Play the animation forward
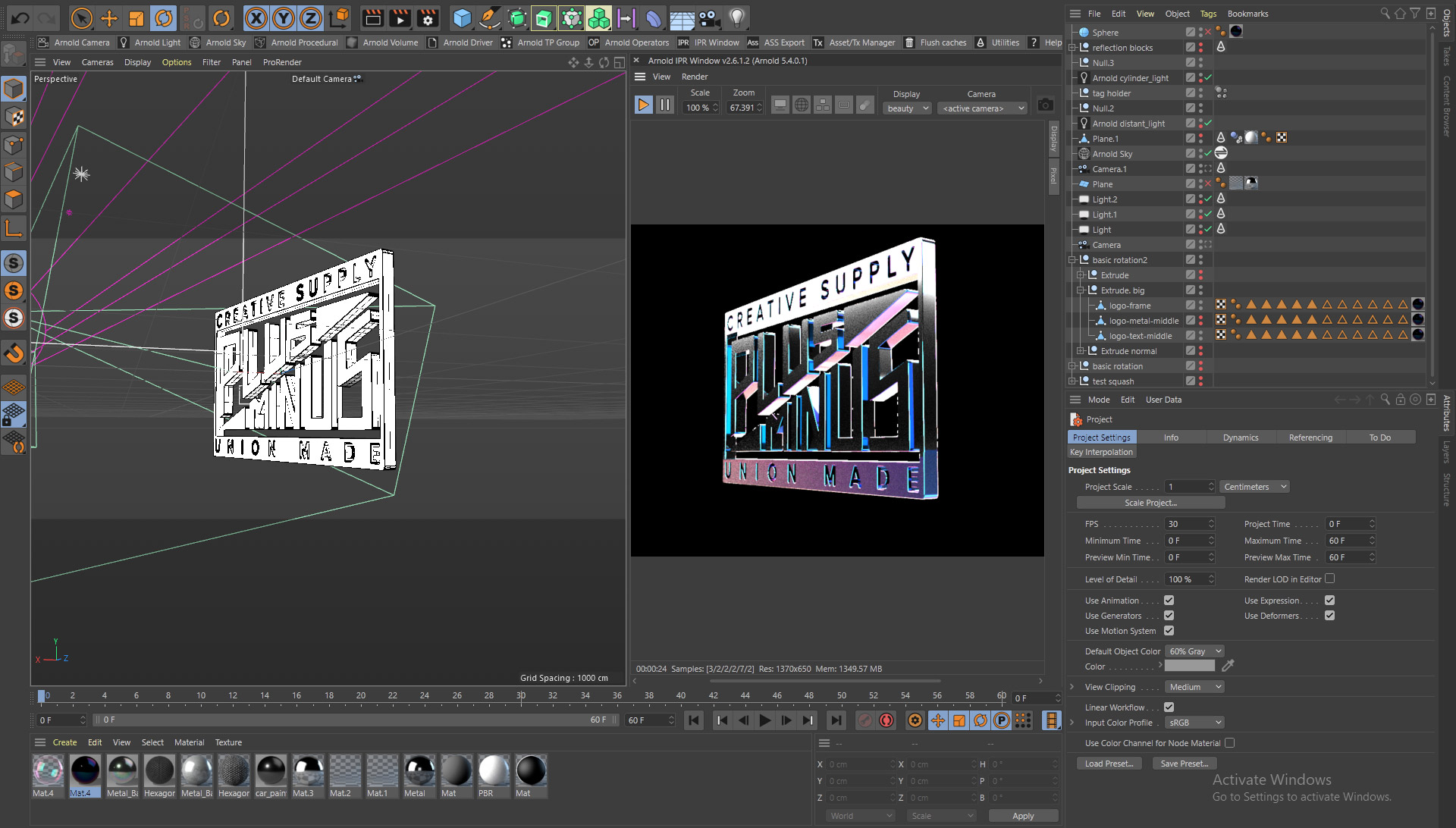The width and height of the screenshot is (1456, 828). tap(765, 720)
